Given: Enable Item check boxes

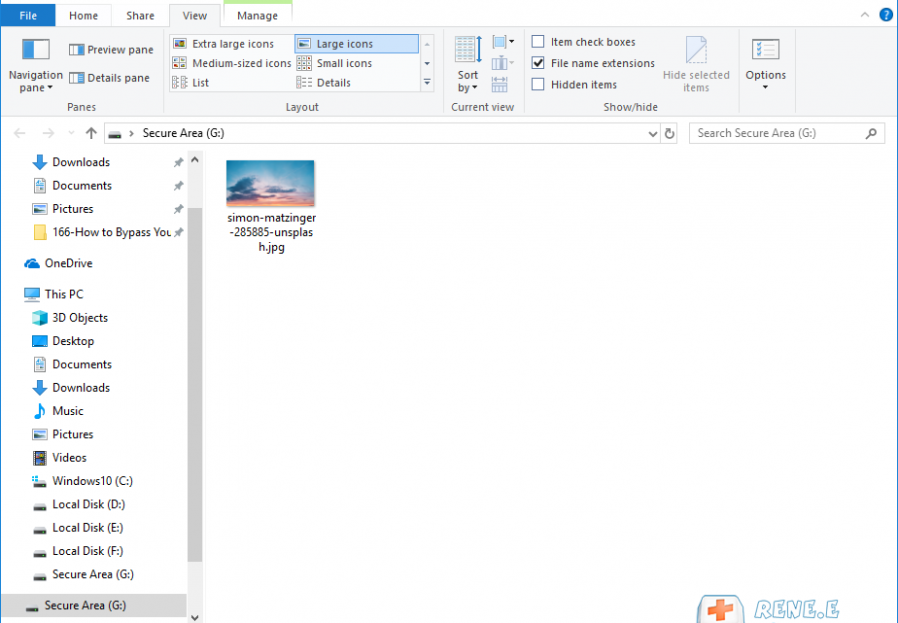Looking at the screenshot, I should pyautogui.click(x=538, y=42).
